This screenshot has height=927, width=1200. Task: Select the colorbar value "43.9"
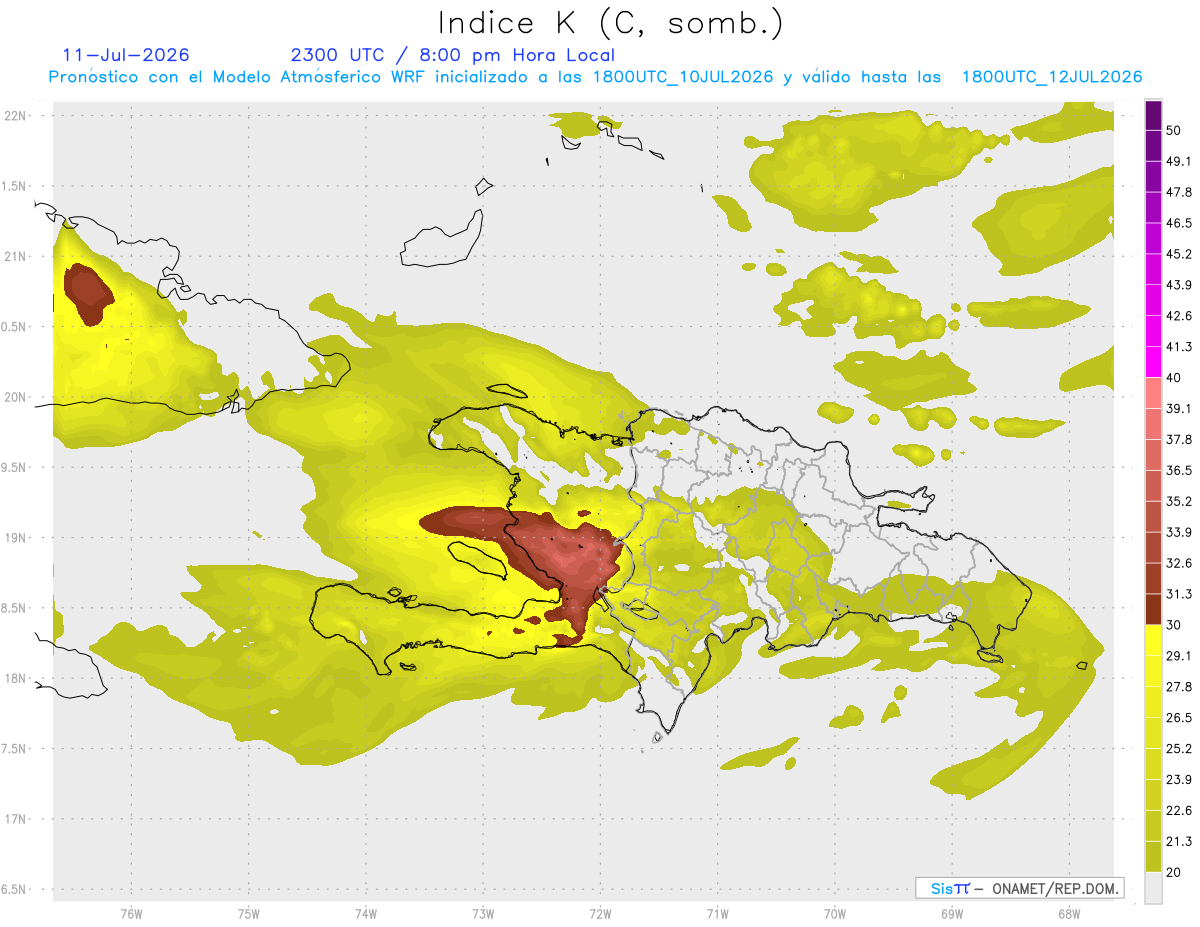[x=1179, y=285]
